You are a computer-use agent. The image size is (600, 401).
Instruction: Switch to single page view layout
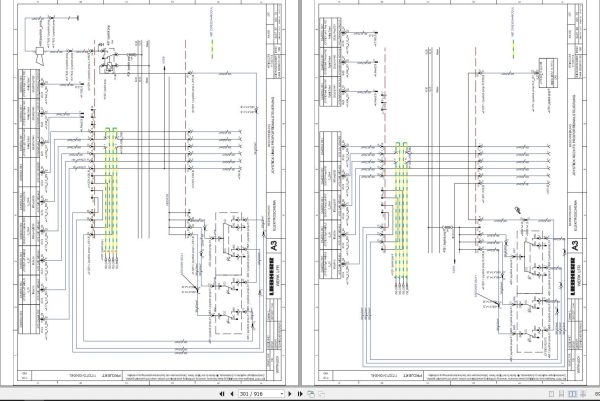tap(551, 394)
